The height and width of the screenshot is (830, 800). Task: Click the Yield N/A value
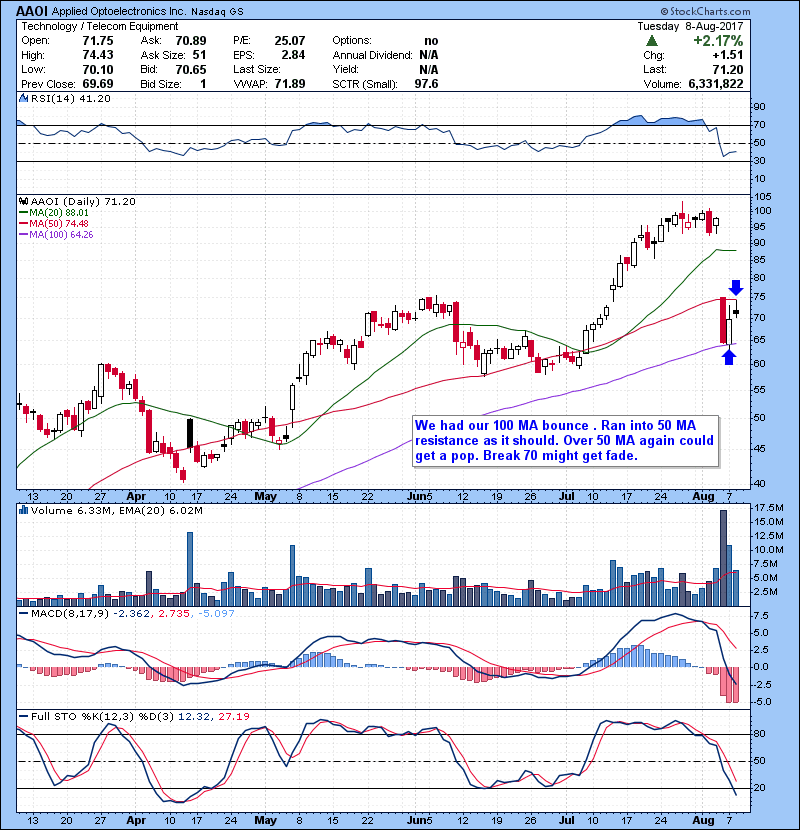pyautogui.click(x=428, y=69)
